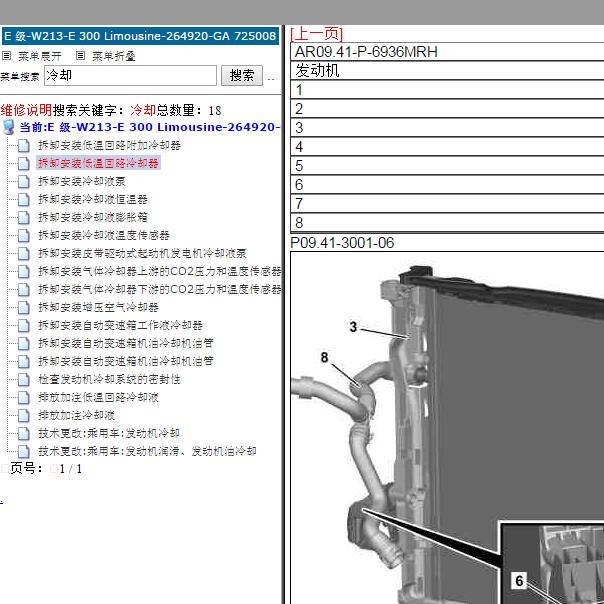Click the header E 级-W213-E 300 Limousine-264920-GA 725008
The width and height of the screenshot is (604, 604).
point(140,36)
